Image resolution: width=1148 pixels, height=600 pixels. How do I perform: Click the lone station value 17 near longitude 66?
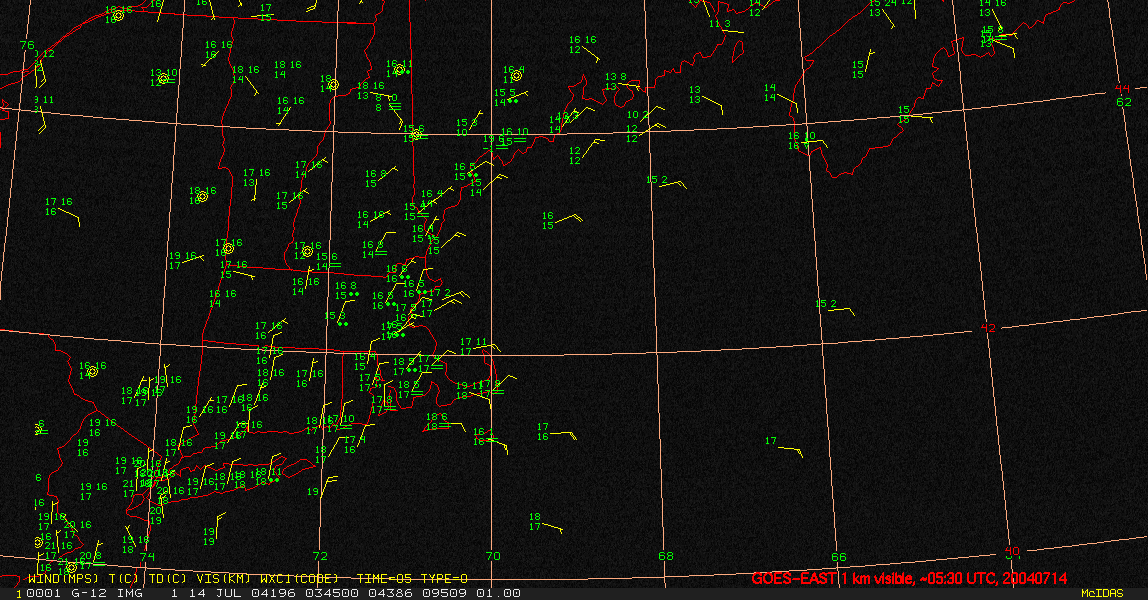coord(771,440)
